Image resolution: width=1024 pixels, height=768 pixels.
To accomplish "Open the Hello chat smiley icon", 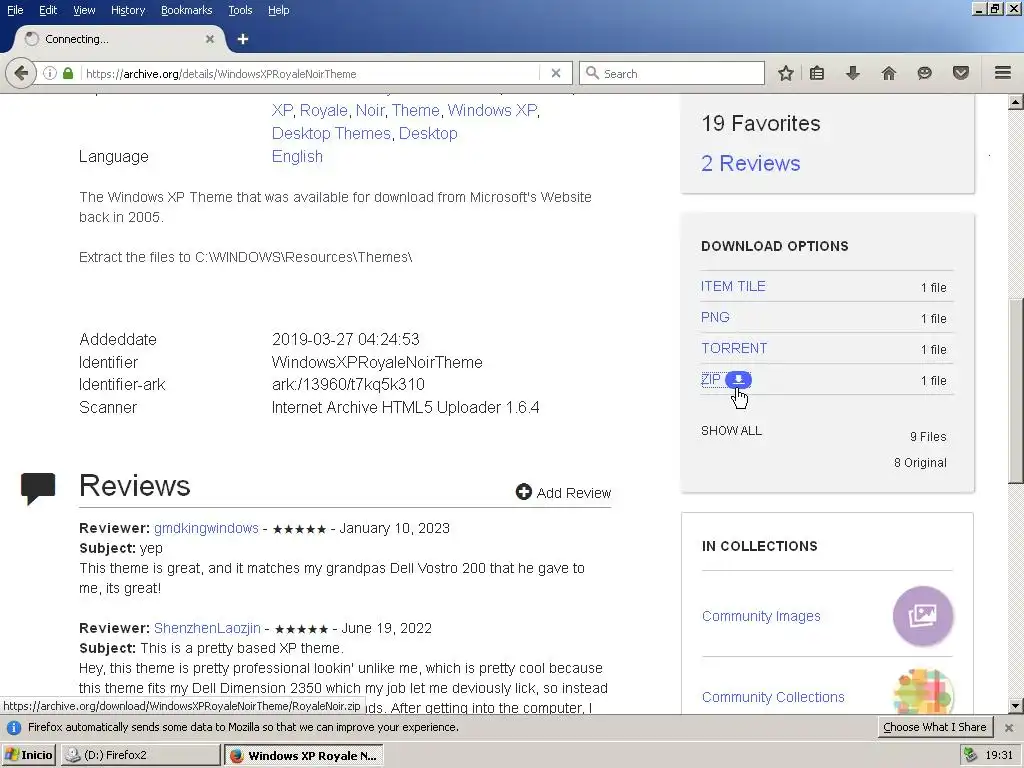I will click(x=924, y=73).
